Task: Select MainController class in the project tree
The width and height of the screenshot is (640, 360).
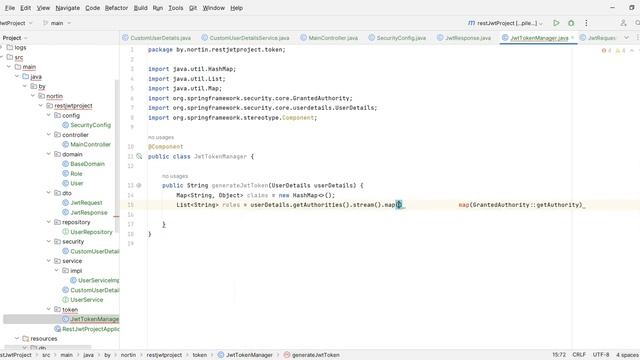Action: (90, 144)
